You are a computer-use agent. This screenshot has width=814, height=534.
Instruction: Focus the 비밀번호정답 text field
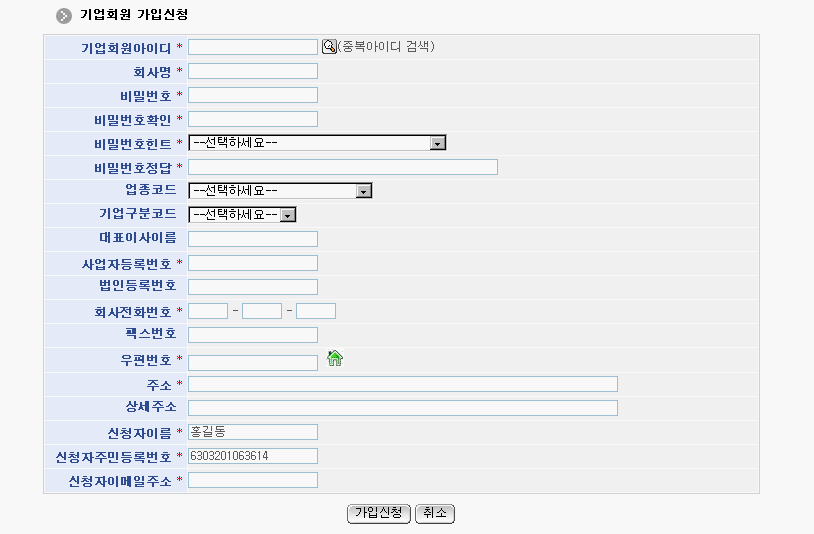(343, 167)
